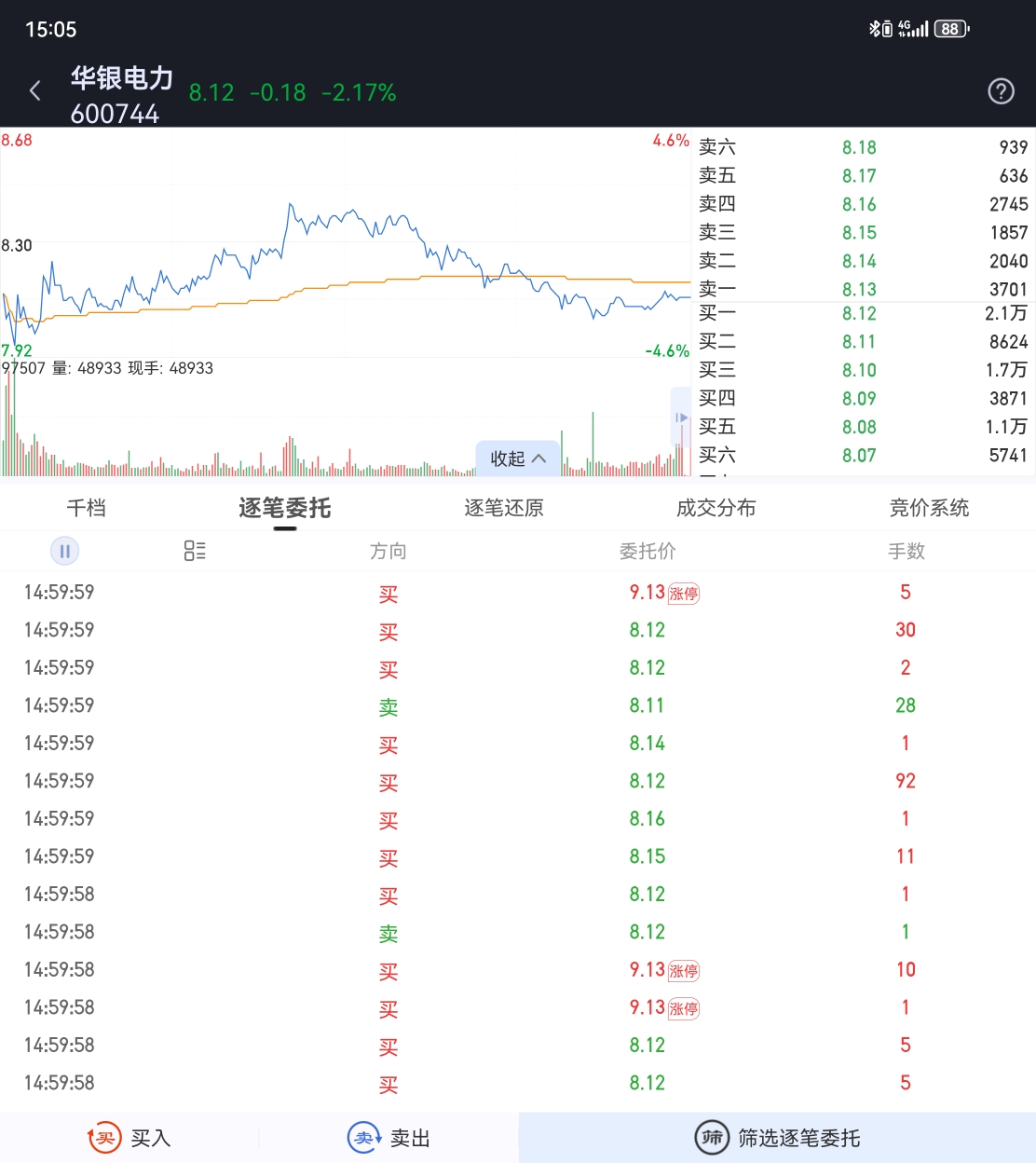Click the 15:05 status bar clock

[x=50, y=30]
